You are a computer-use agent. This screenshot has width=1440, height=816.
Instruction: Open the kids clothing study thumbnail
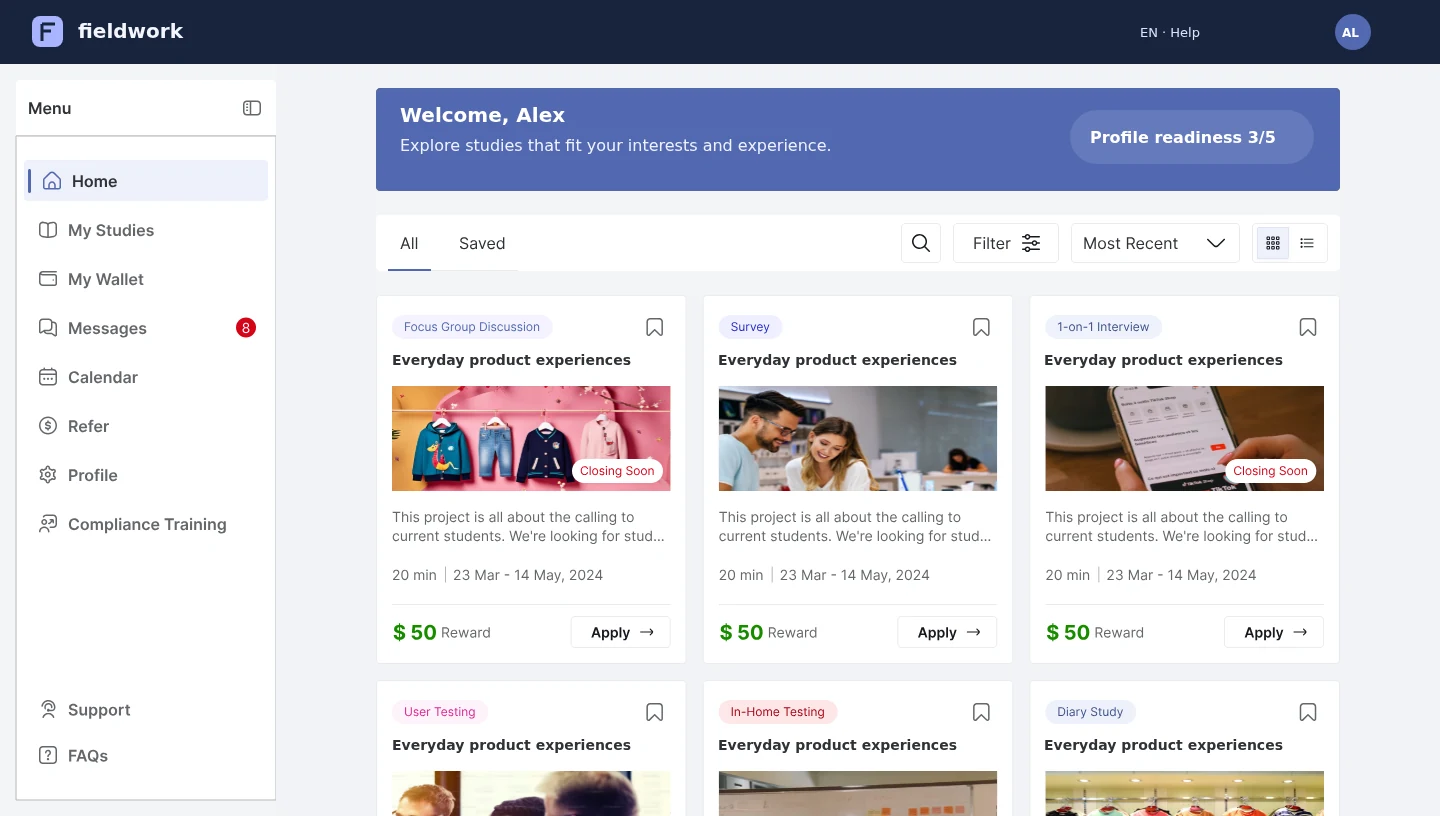click(531, 438)
